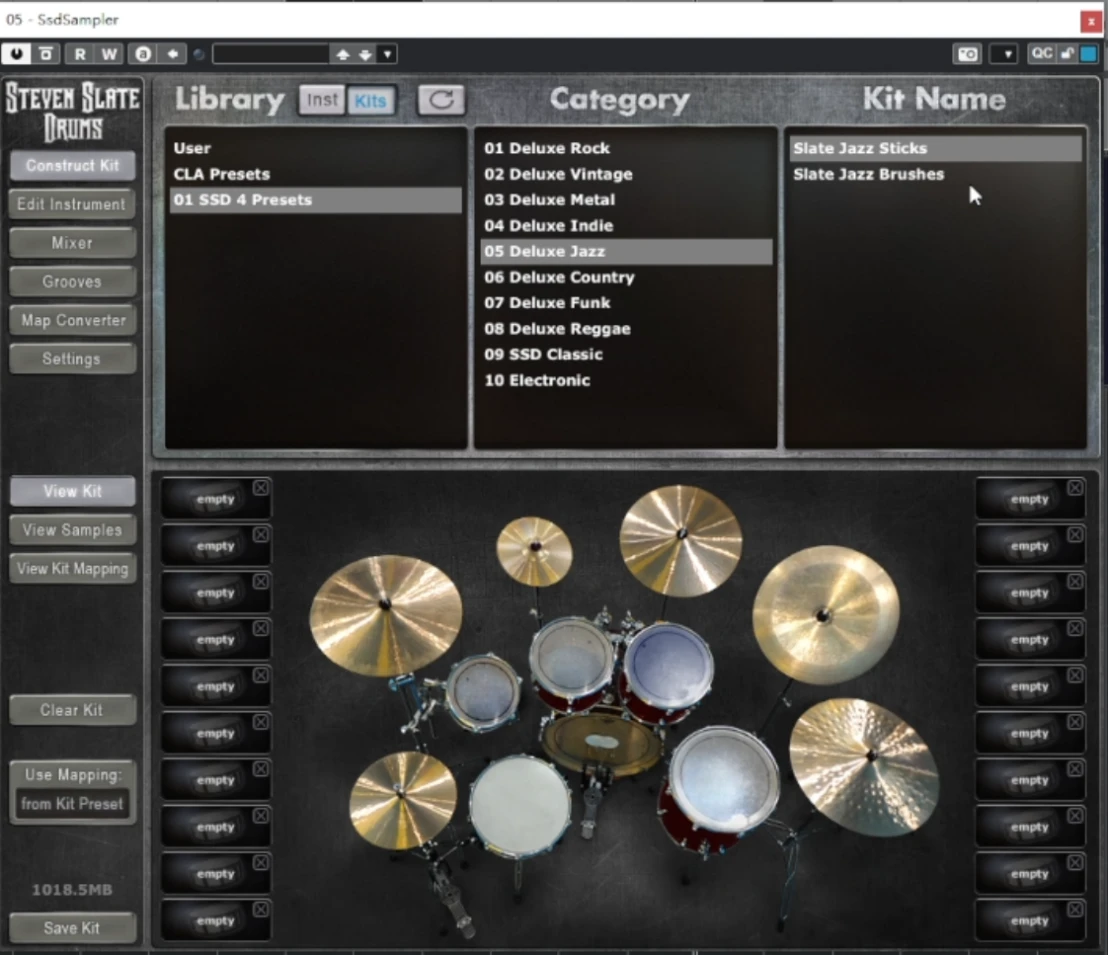This screenshot has height=955, width=1108.
Task: Click the diamond preset icon in toolbar
Action: coord(172,54)
